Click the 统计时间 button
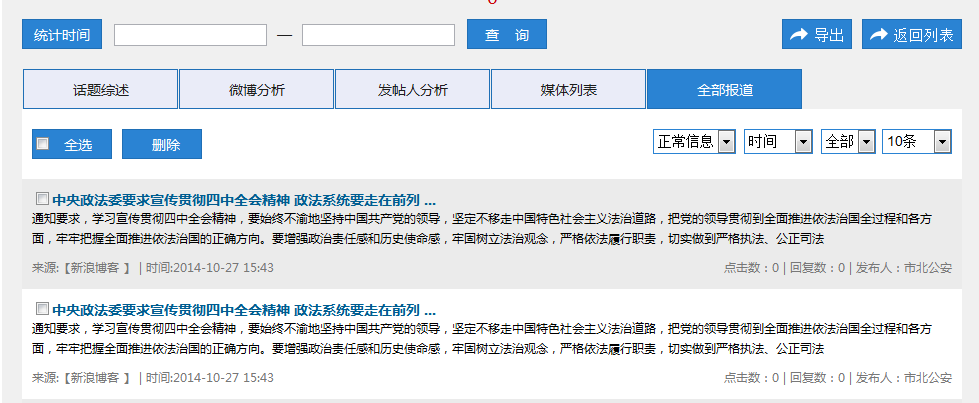The width and height of the screenshot is (979, 403). pos(62,35)
